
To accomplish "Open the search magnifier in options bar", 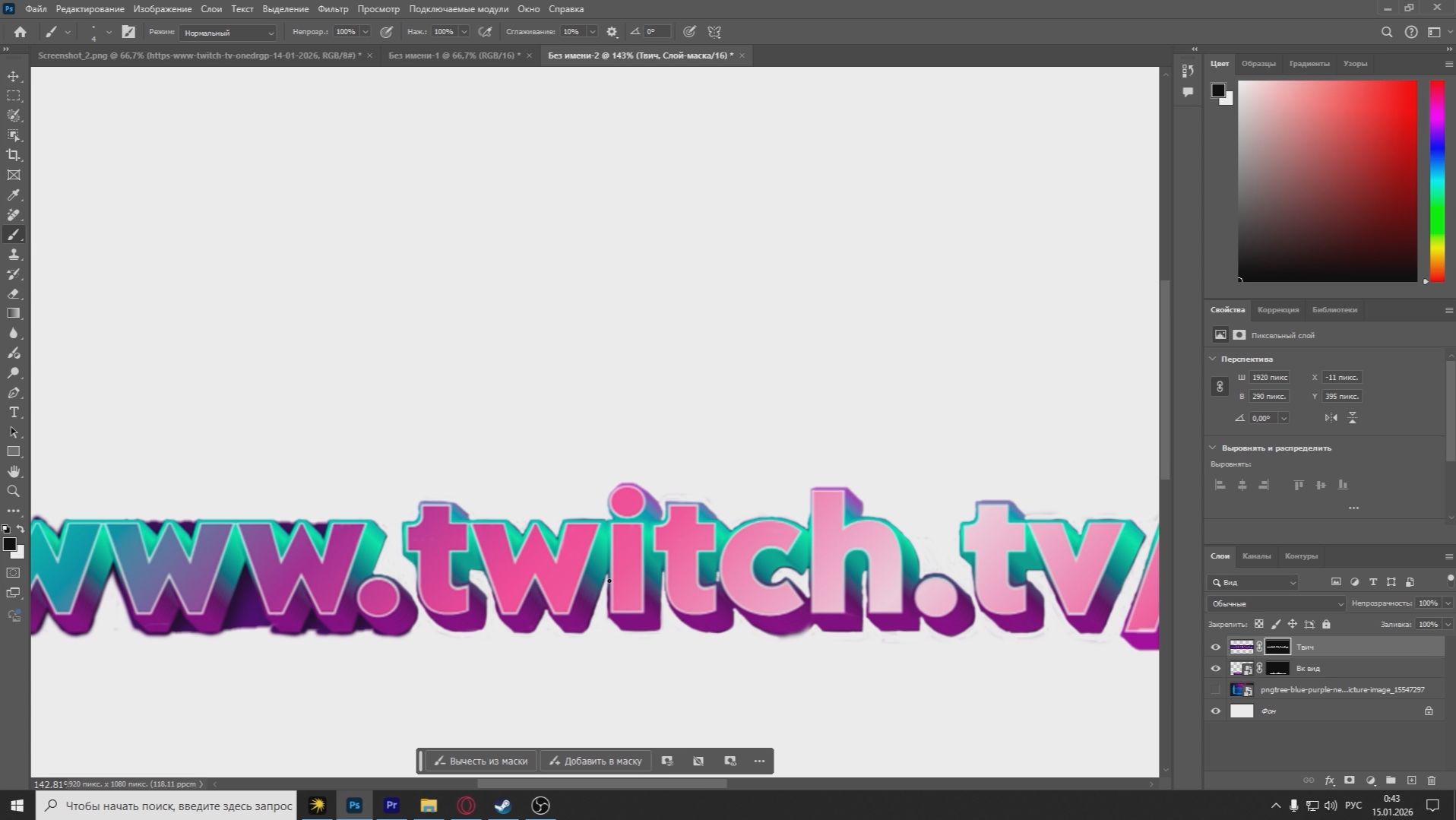I will pyautogui.click(x=1387, y=32).
